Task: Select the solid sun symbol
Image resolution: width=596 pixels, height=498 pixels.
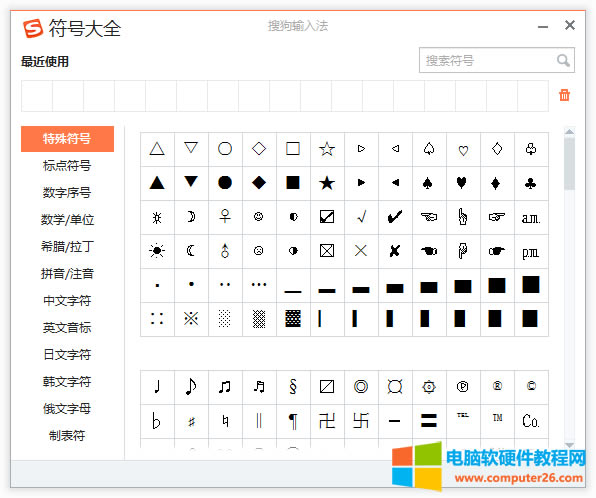Action: coord(157,251)
